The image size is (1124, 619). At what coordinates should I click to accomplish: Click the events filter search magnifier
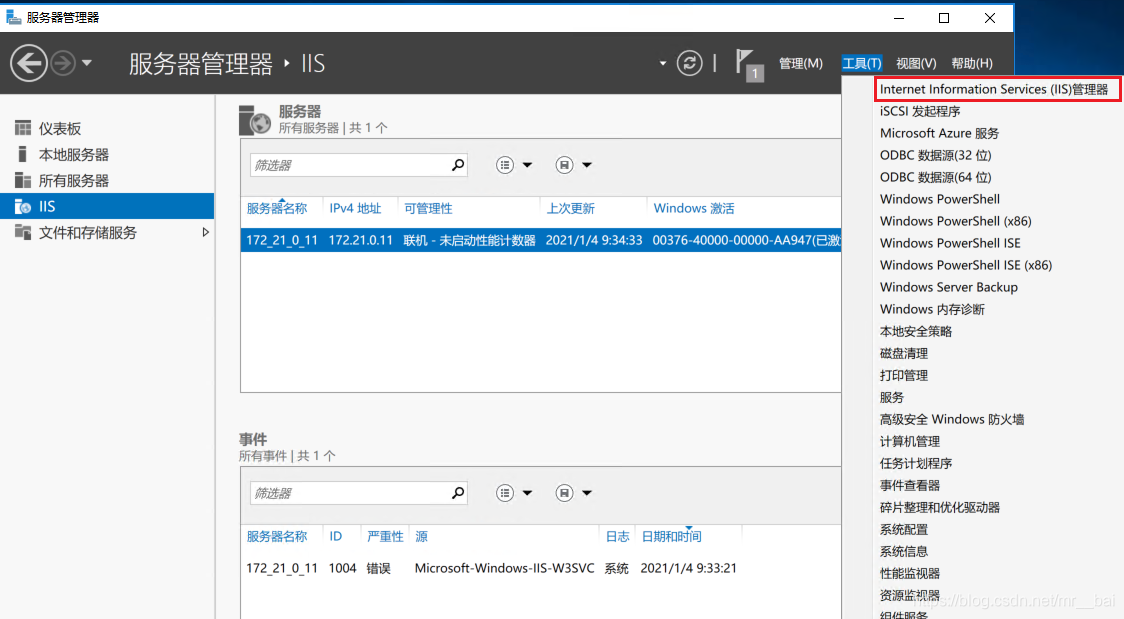tap(458, 493)
